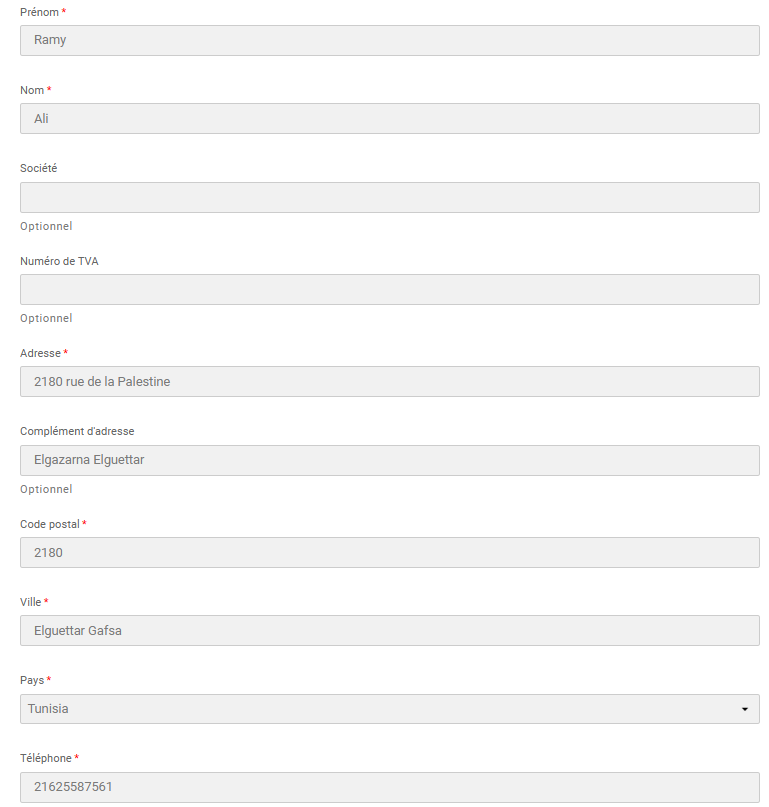769x807 pixels.
Task: Select the Ville field with Elguettar Gafsa
Action: [x=389, y=630]
